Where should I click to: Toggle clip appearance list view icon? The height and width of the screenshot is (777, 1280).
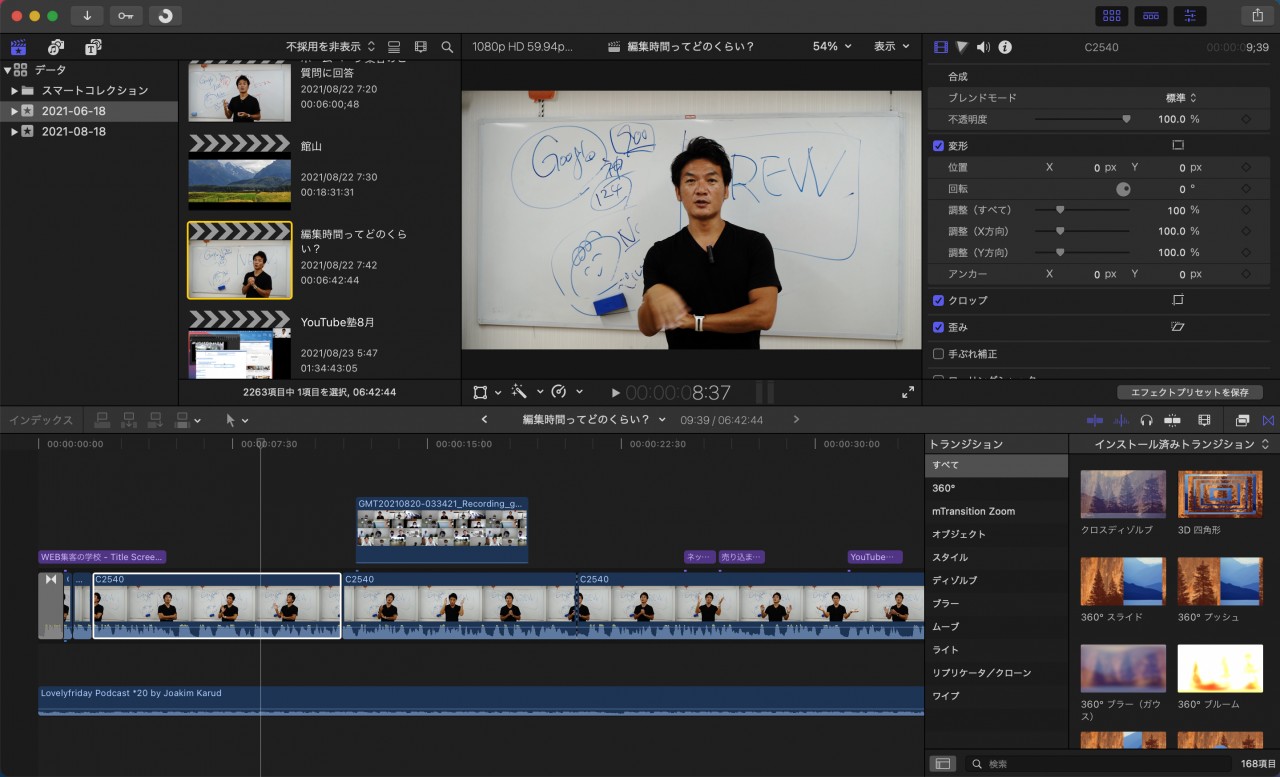pos(394,47)
